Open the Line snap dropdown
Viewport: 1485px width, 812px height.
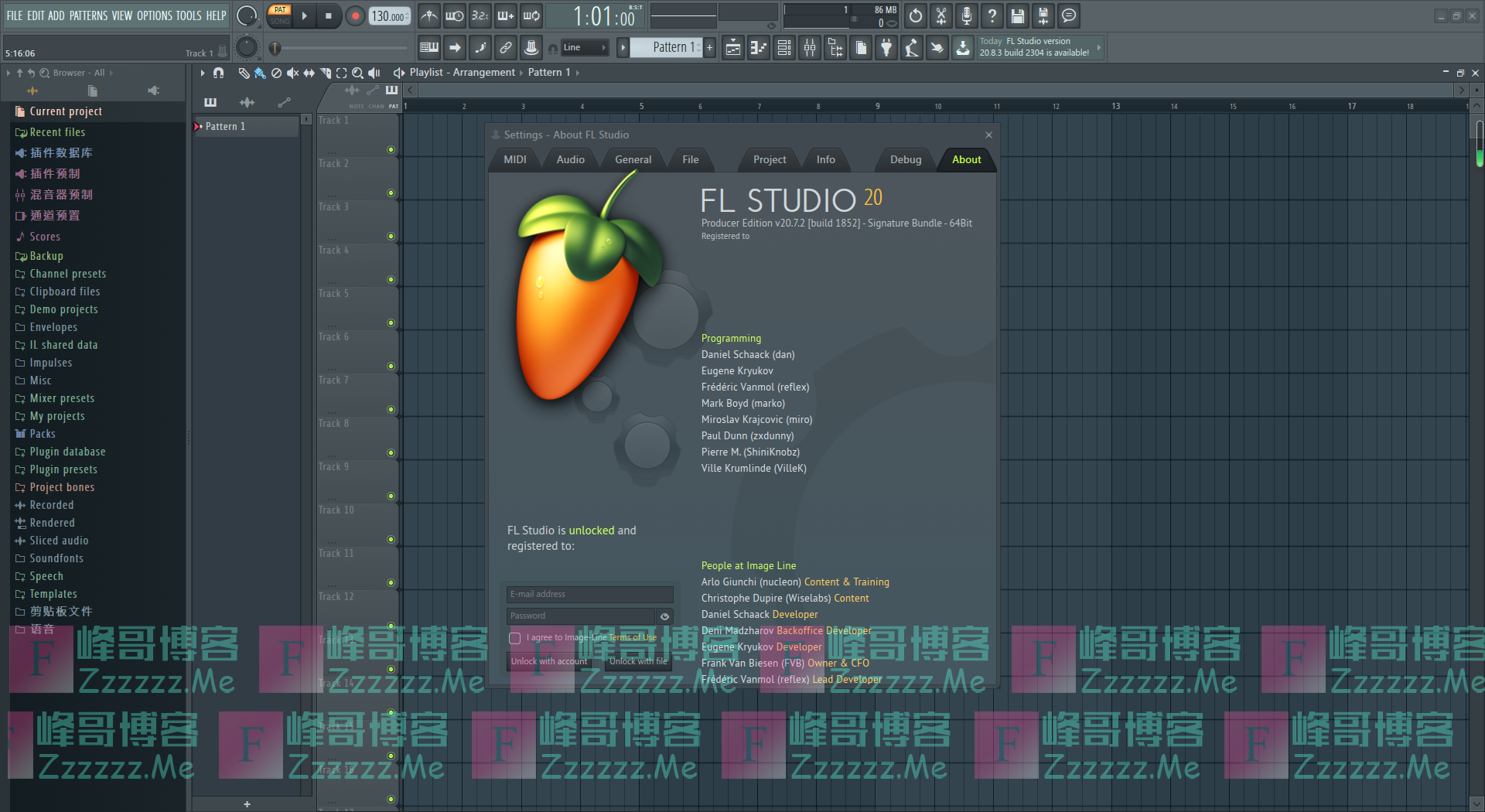click(x=584, y=48)
